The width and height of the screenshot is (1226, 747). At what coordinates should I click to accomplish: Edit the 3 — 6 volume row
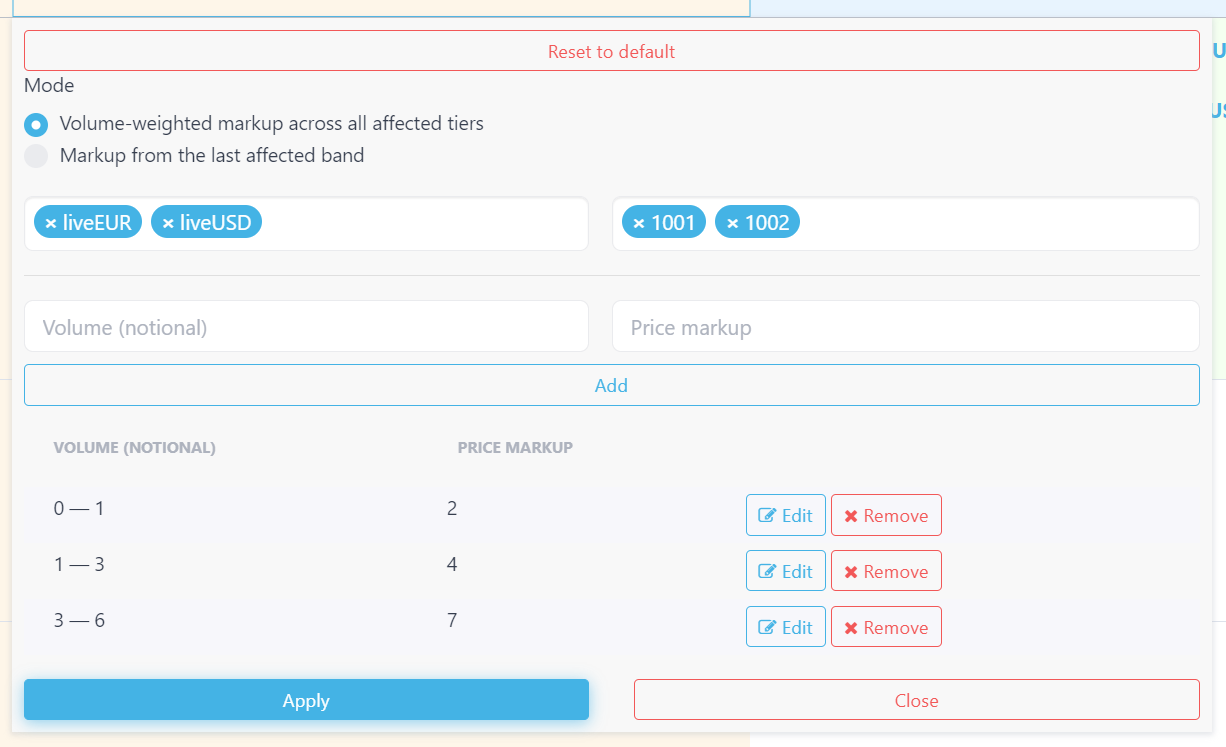pos(786,627)
